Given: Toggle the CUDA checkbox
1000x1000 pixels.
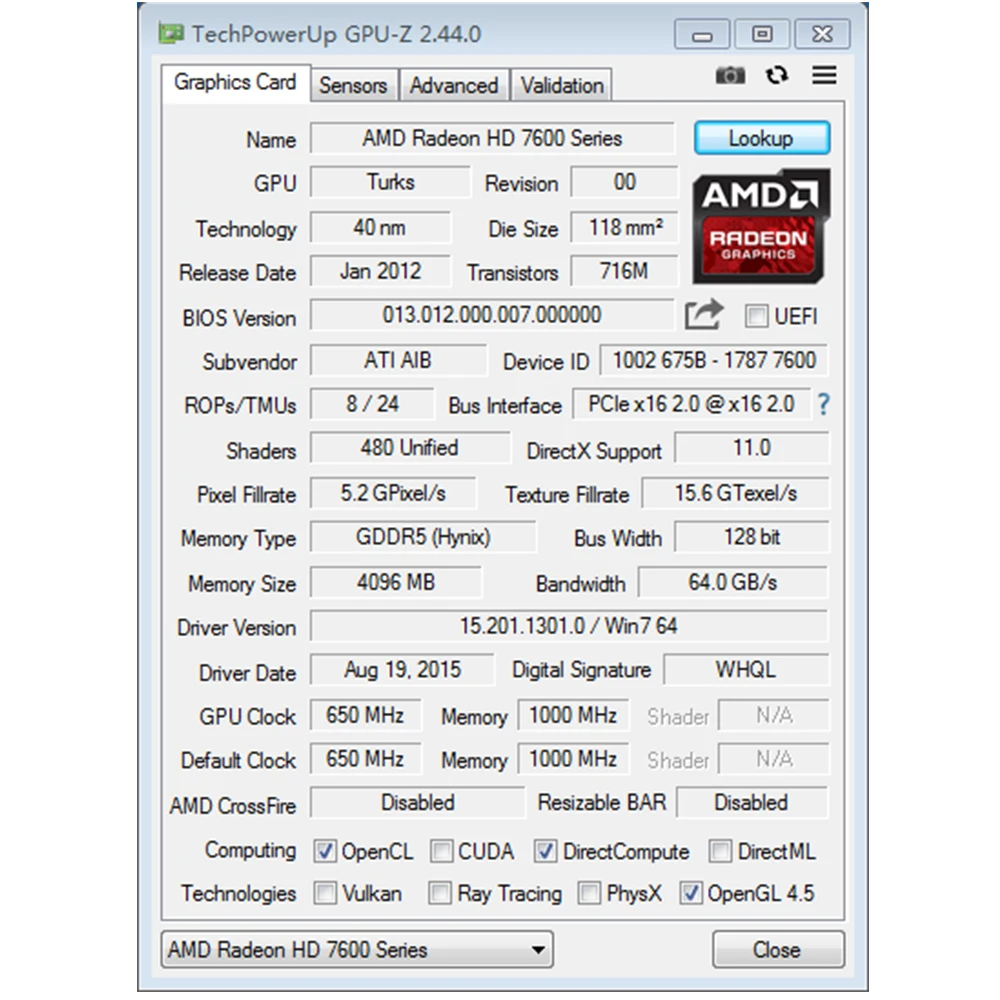Looking at the screenshot, I should click(441, 851).
